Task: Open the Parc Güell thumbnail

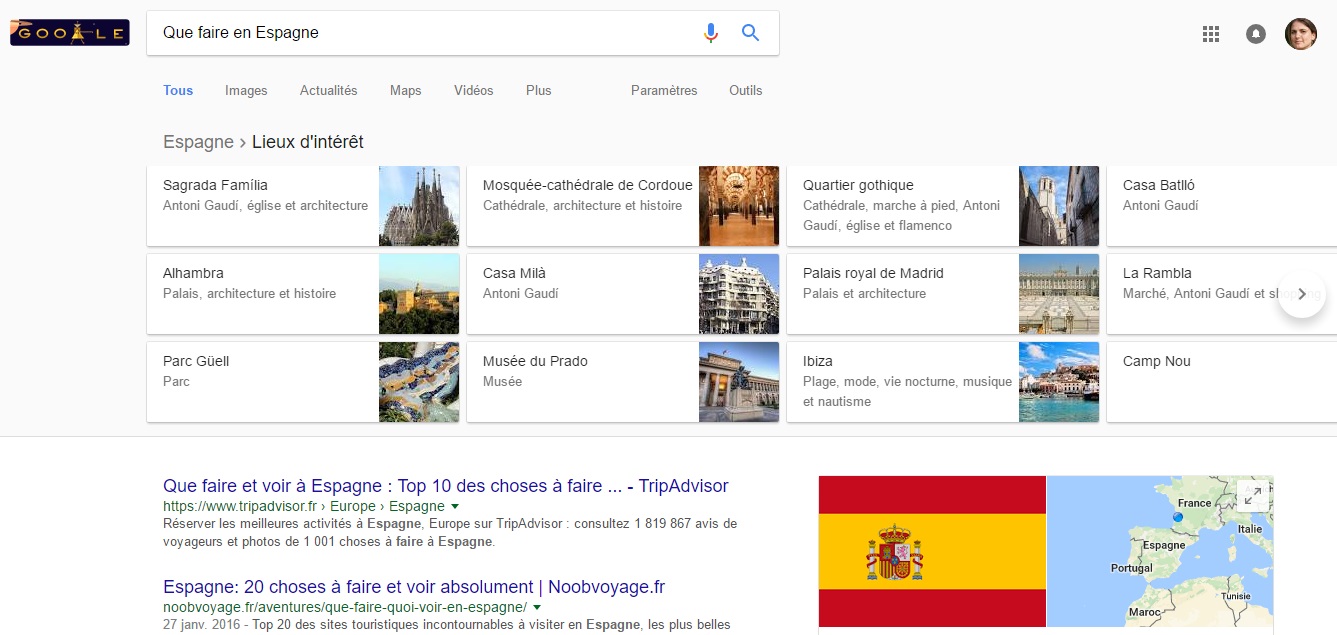Action: pyautogui.click(x=419, y=382)
